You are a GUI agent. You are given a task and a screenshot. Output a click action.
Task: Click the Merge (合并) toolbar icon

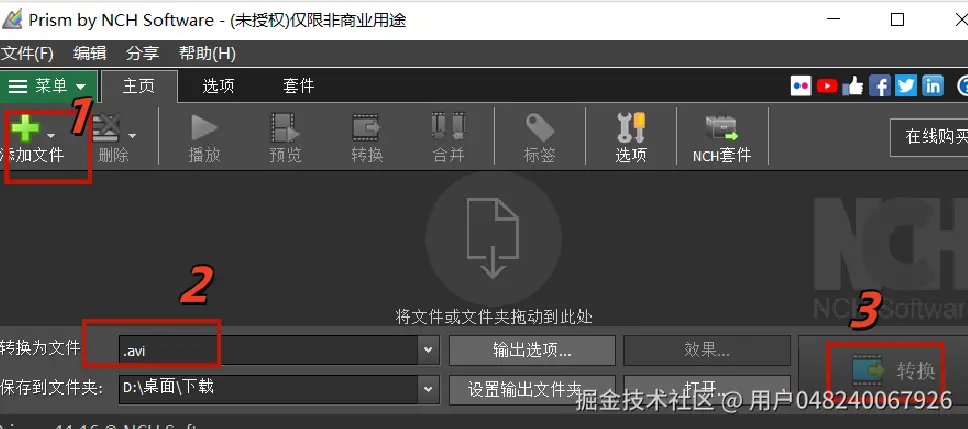coord(448,127)
